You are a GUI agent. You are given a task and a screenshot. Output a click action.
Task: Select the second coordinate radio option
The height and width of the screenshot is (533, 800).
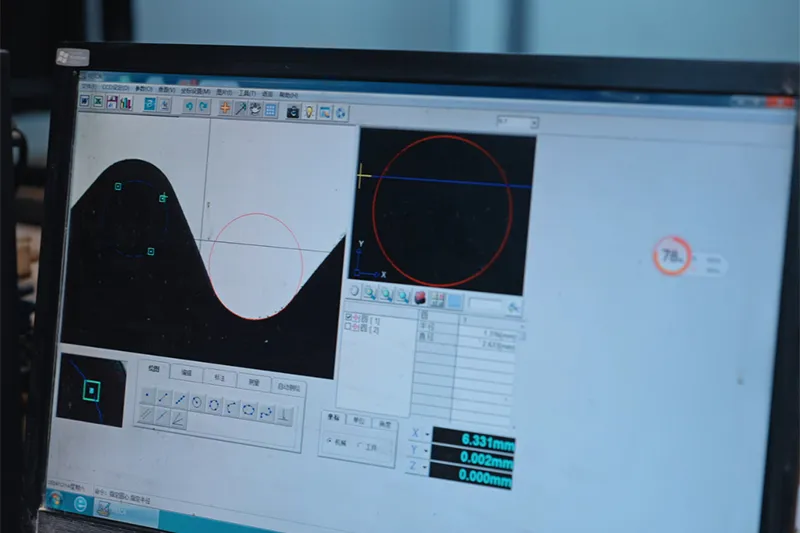point(359,446)
